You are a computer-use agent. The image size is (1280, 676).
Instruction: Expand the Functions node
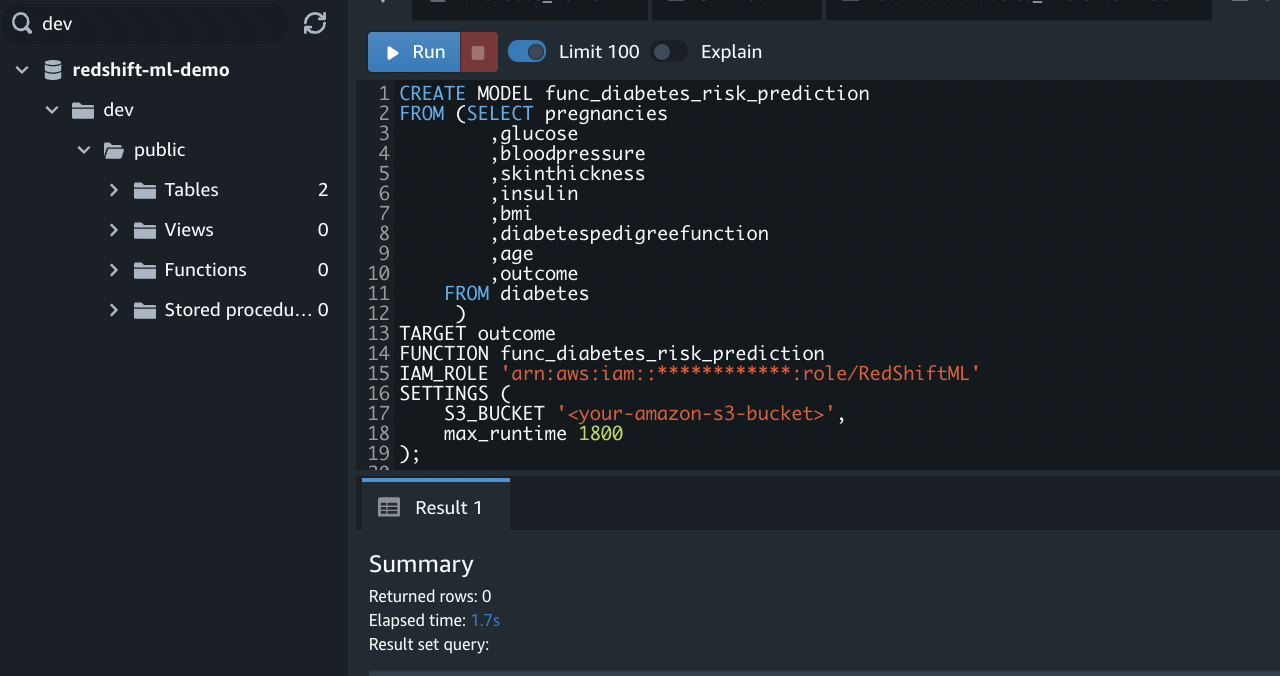(x=114, y=270)
